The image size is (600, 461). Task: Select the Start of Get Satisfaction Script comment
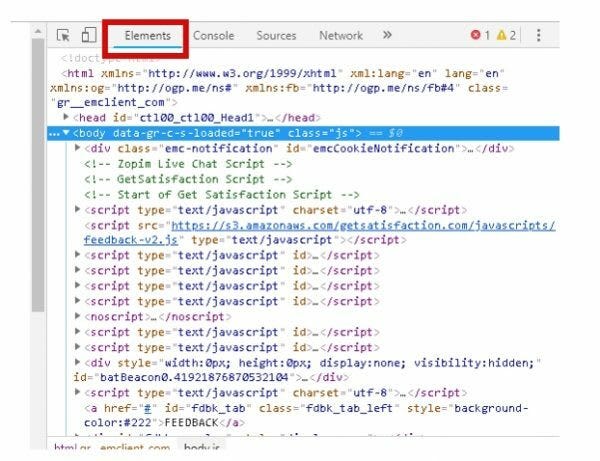click(x=222, y=195)
